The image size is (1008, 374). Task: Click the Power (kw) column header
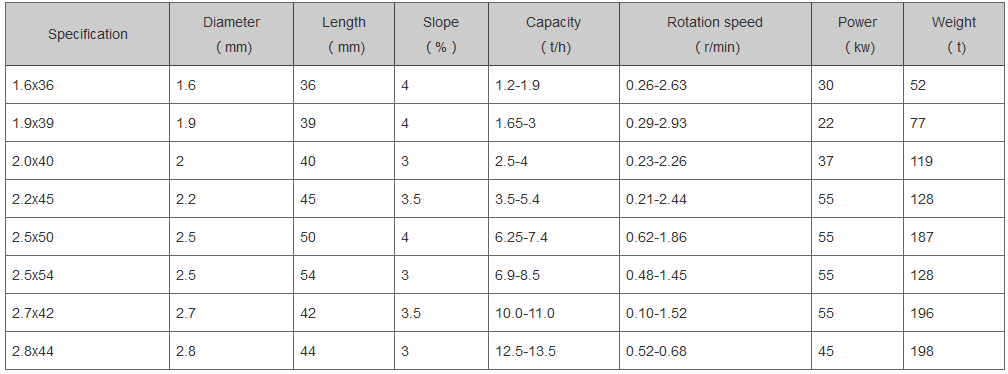coord(857,35)
